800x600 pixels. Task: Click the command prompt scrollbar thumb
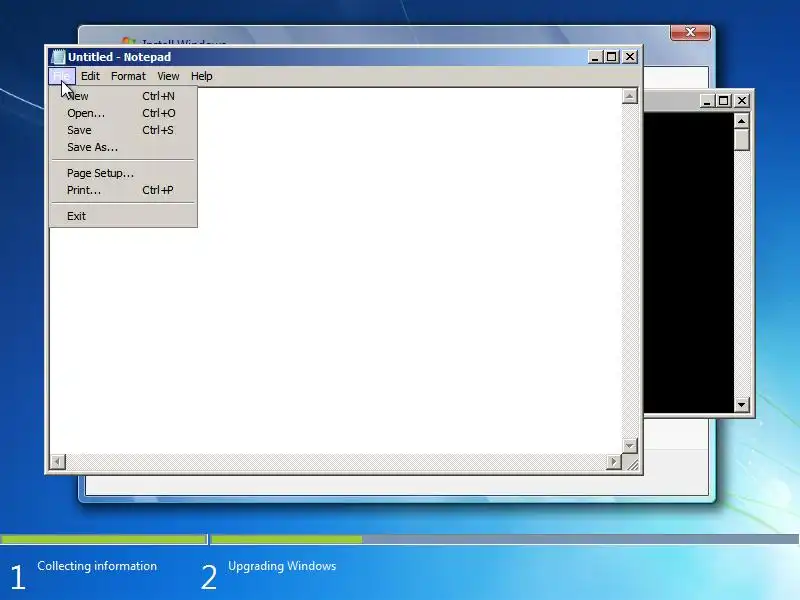(742, 140)
